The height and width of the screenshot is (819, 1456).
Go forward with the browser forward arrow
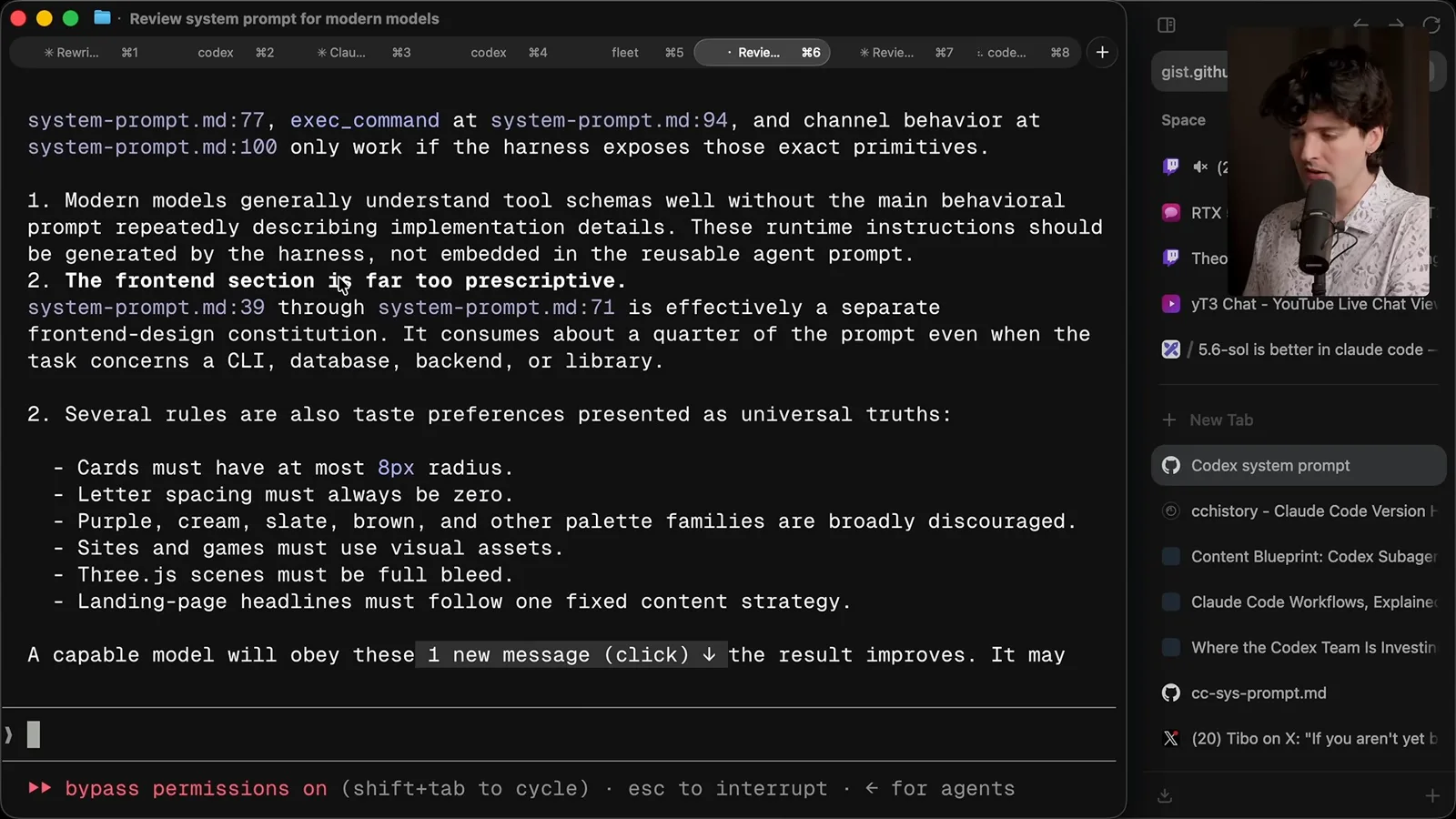1396,25
